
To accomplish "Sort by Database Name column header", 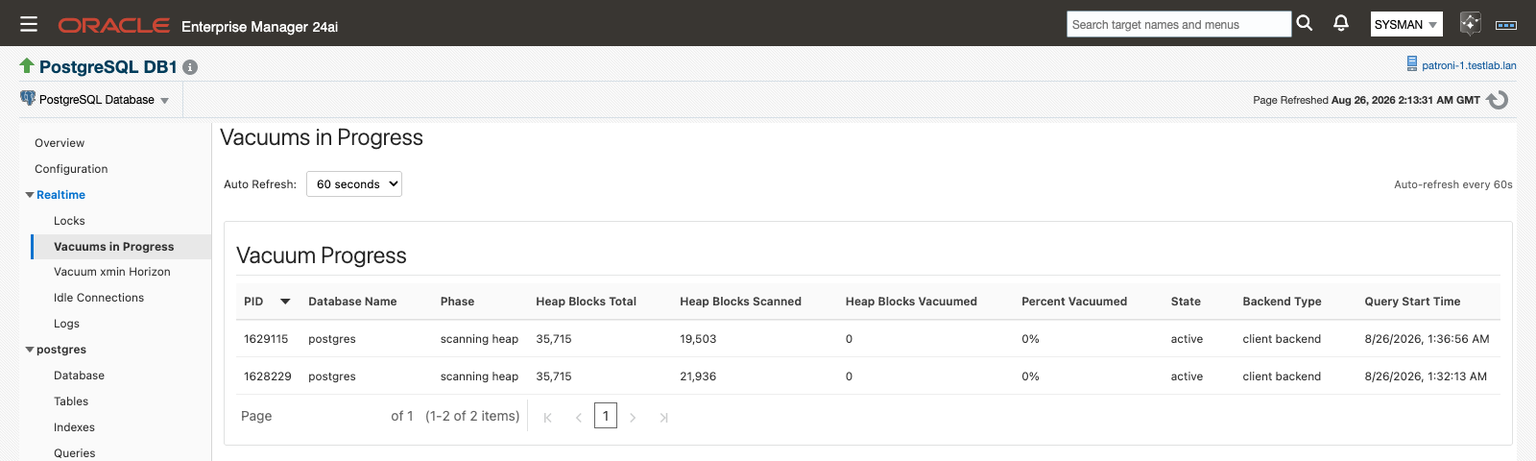I will point(352,301).
